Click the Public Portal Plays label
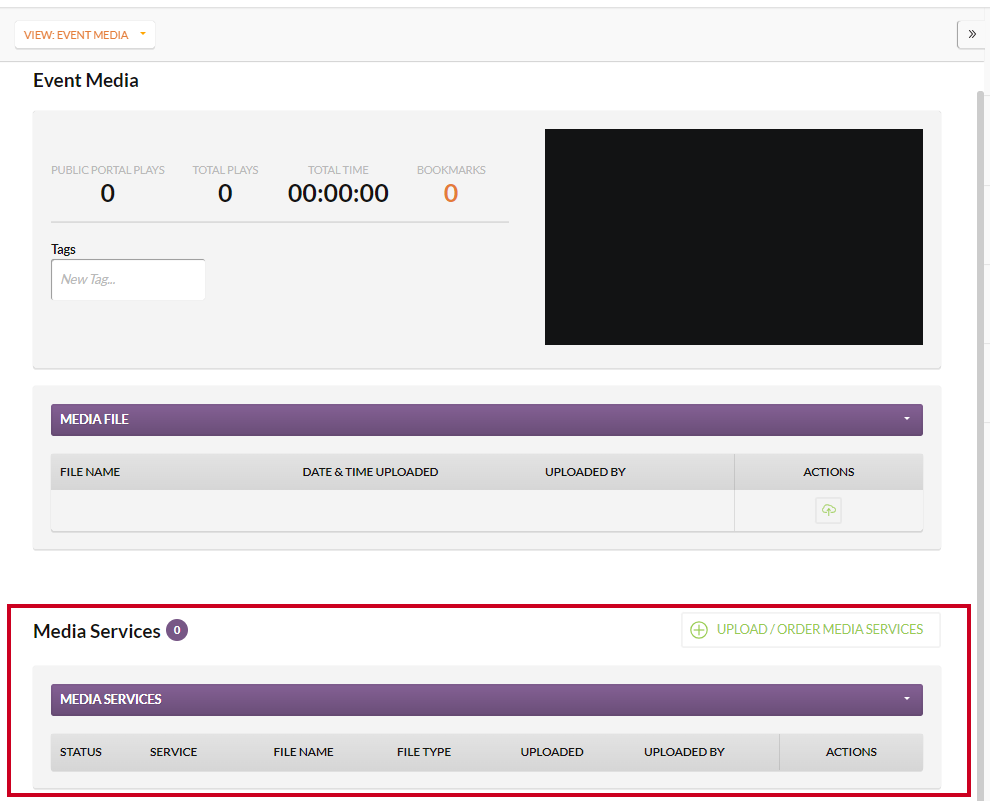 click(x=108, y=170)
